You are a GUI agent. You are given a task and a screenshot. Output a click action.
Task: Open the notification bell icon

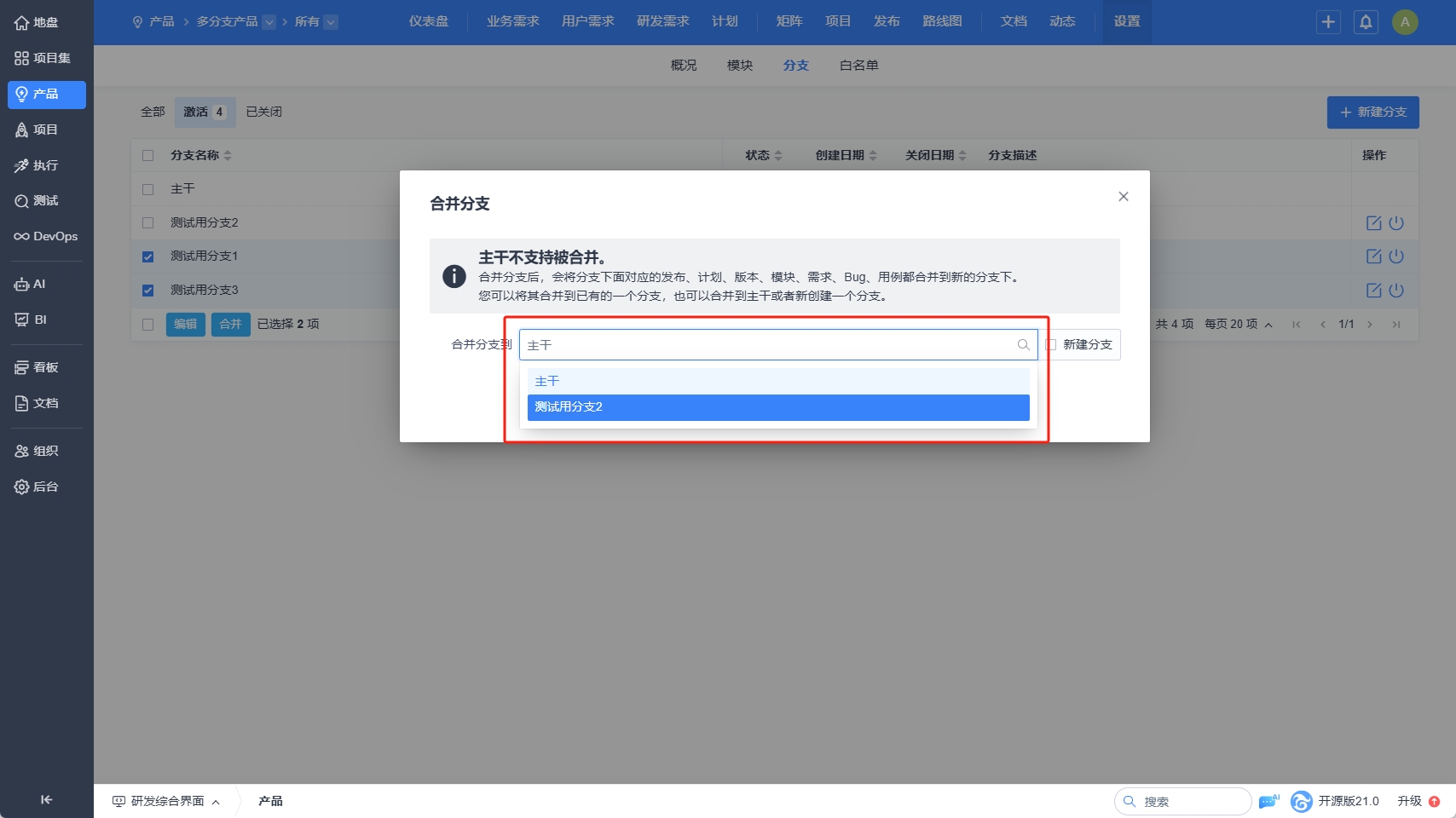coord(1366,22)
